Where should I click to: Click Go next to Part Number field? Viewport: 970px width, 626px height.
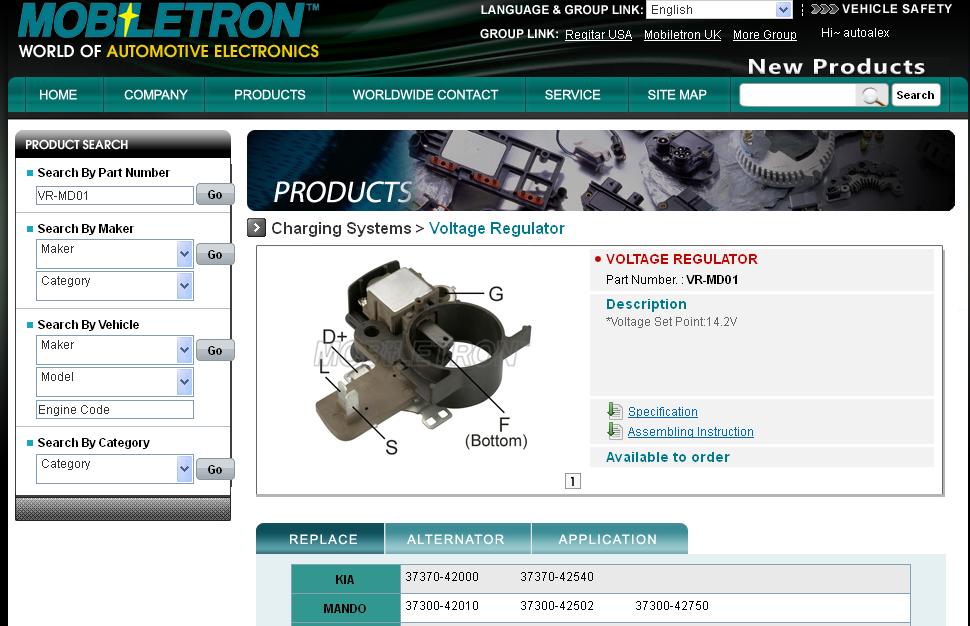tap(215, 195)
